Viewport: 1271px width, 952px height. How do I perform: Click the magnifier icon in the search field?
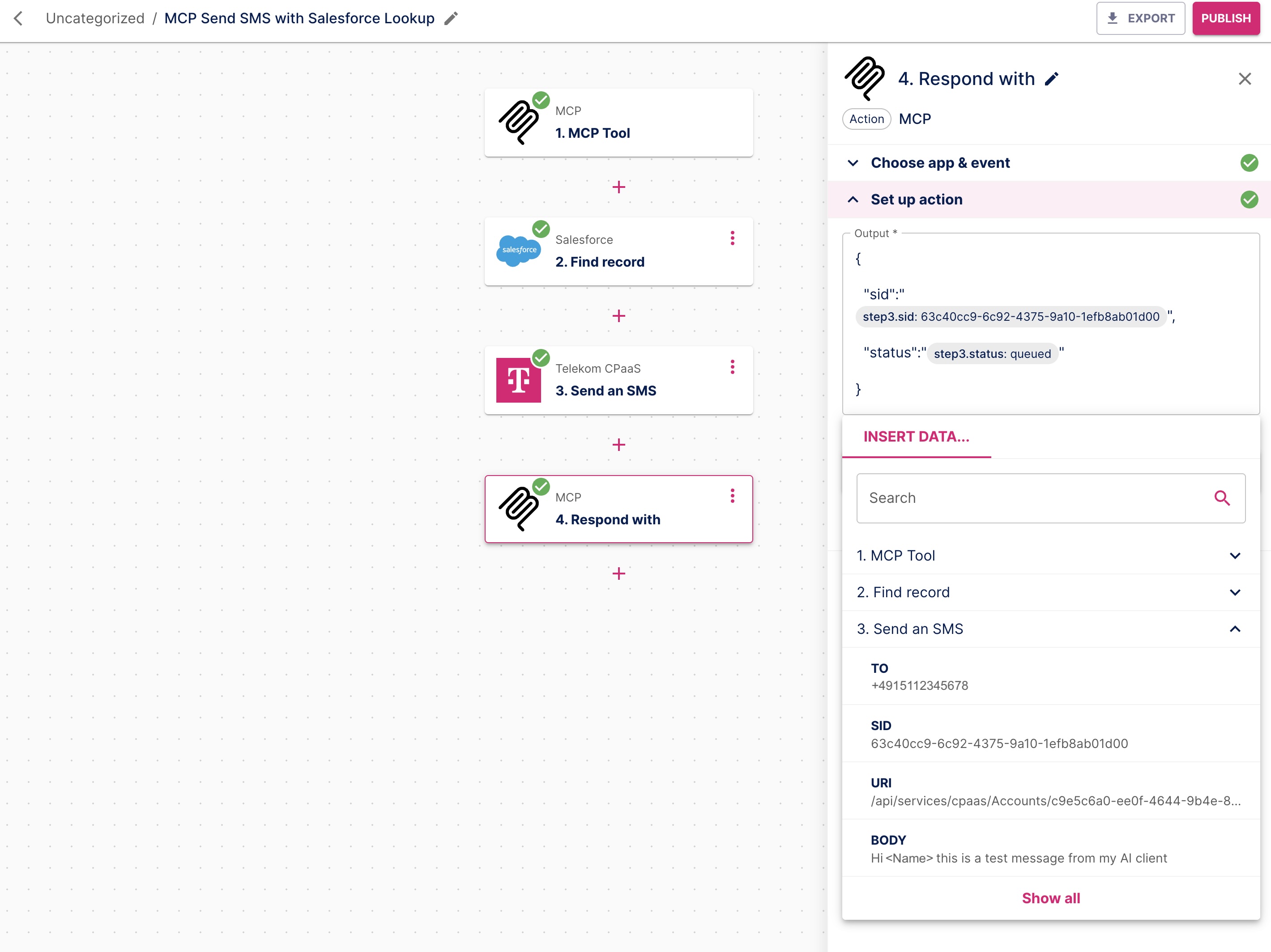point(1222,498)
